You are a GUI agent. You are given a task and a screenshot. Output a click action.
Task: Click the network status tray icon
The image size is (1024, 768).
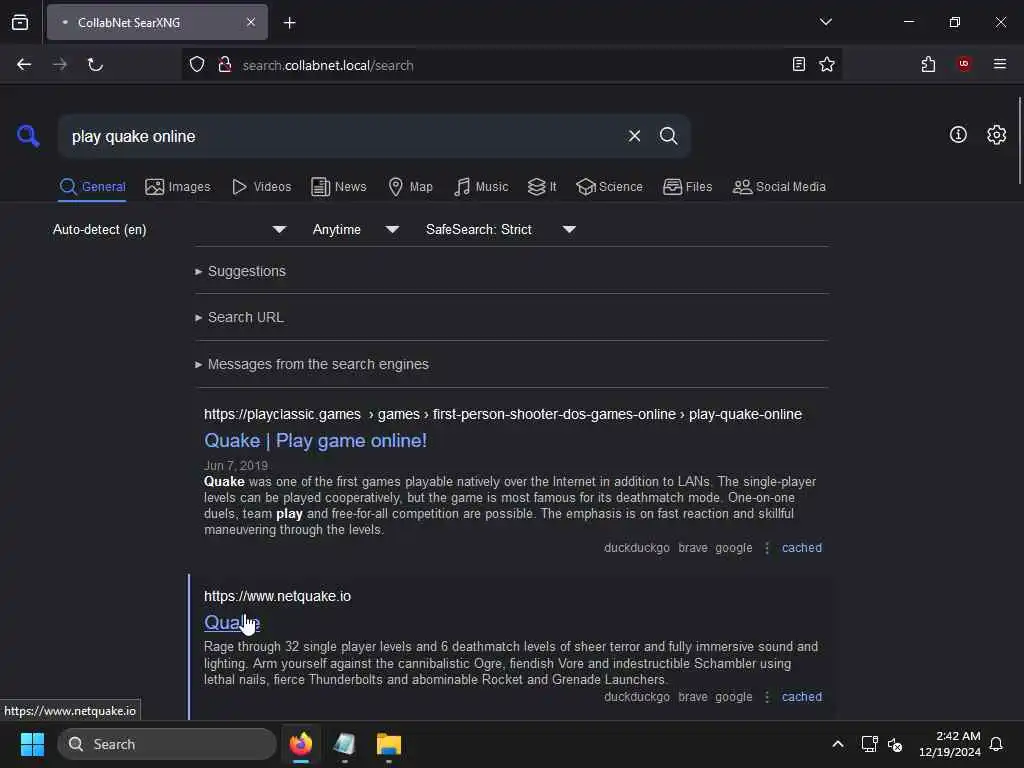[x=869, y=744]
